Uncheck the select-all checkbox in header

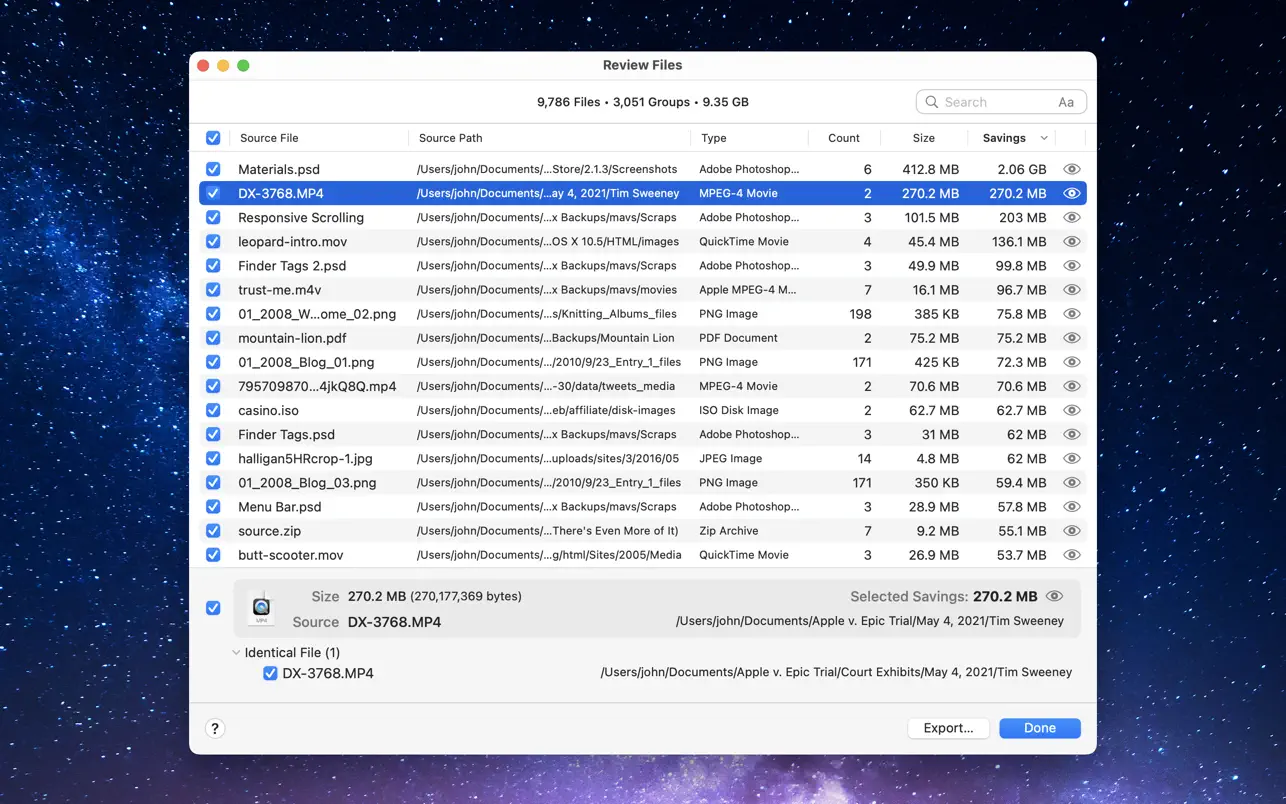(x=213, y=137)
